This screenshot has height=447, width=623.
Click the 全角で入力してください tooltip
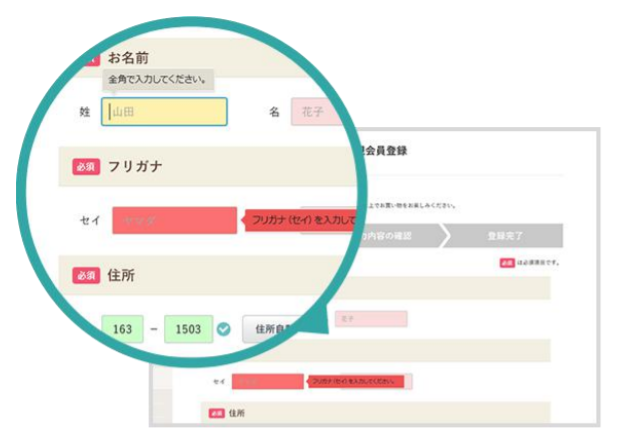[x=160, y=79]
